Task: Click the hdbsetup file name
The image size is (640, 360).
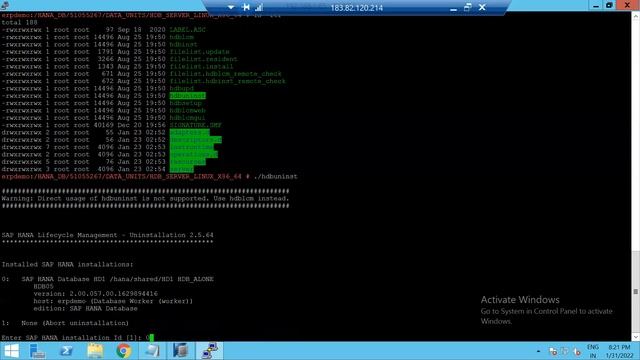Action: point(186,103)
